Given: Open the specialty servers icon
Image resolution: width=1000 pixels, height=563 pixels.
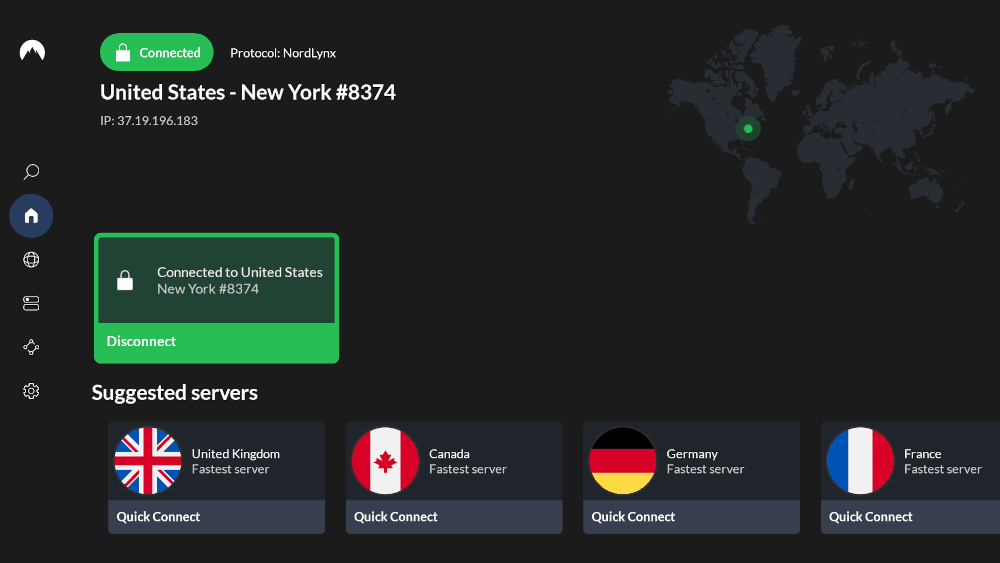Looking at the screenshot, I should tap(31, 303).
